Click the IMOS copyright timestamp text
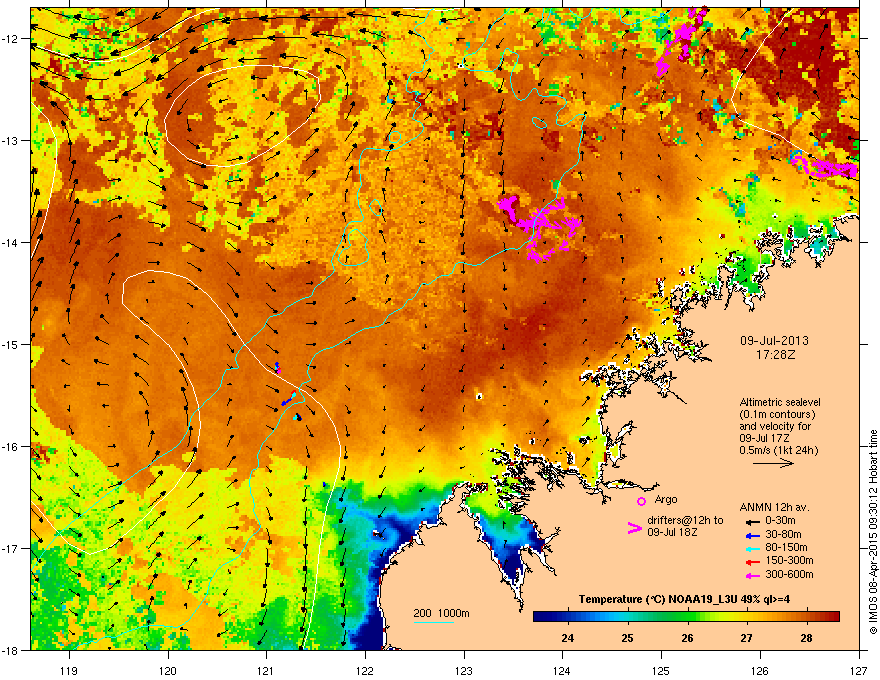 tap(873, 532)
